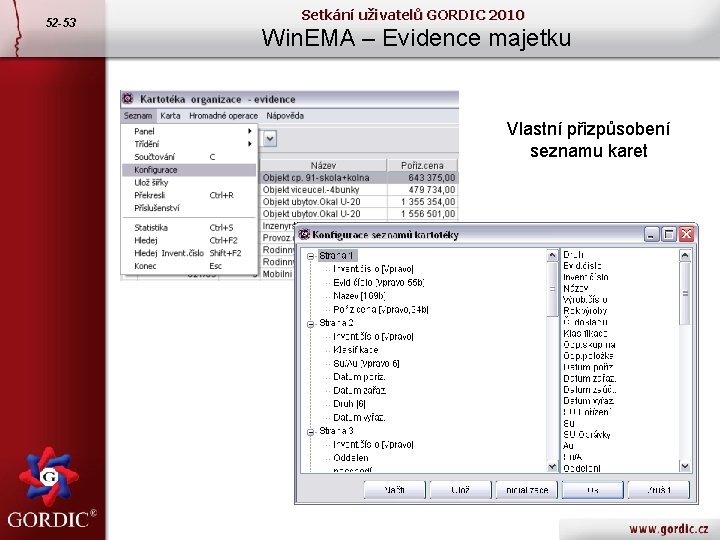
Task: Select Klasifikace under Strana 2
Action: point(355,350)
